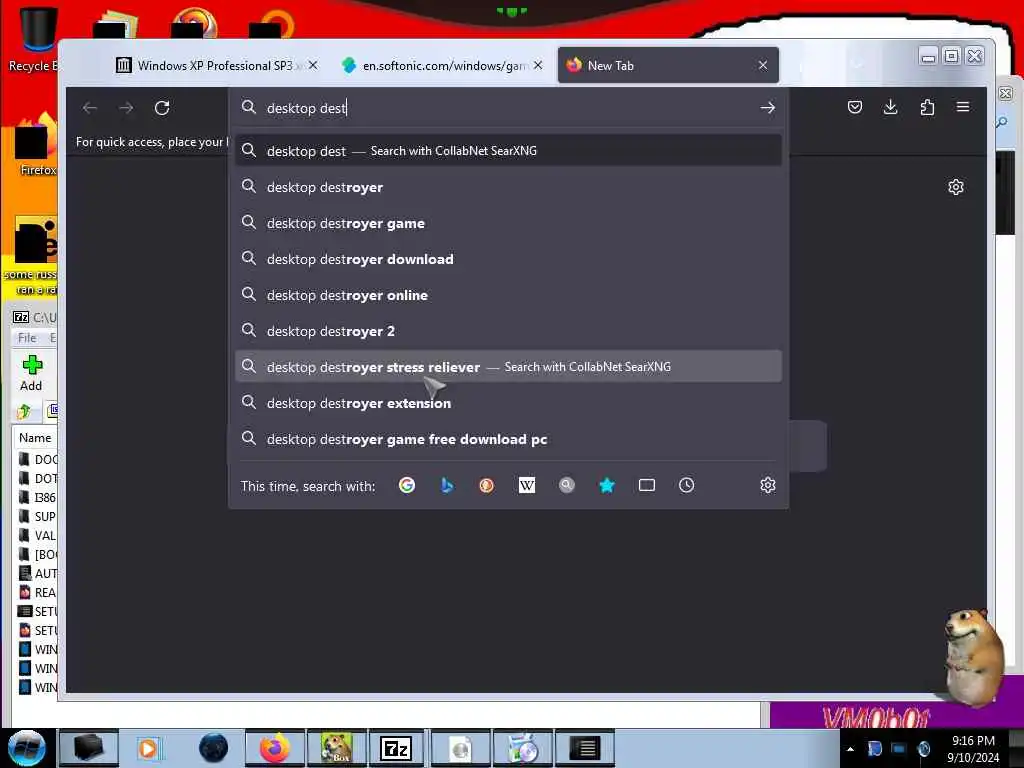Screen dimensions: 1024x768
Task: Open the clock showing 9:16 PM
Action: 973,749
